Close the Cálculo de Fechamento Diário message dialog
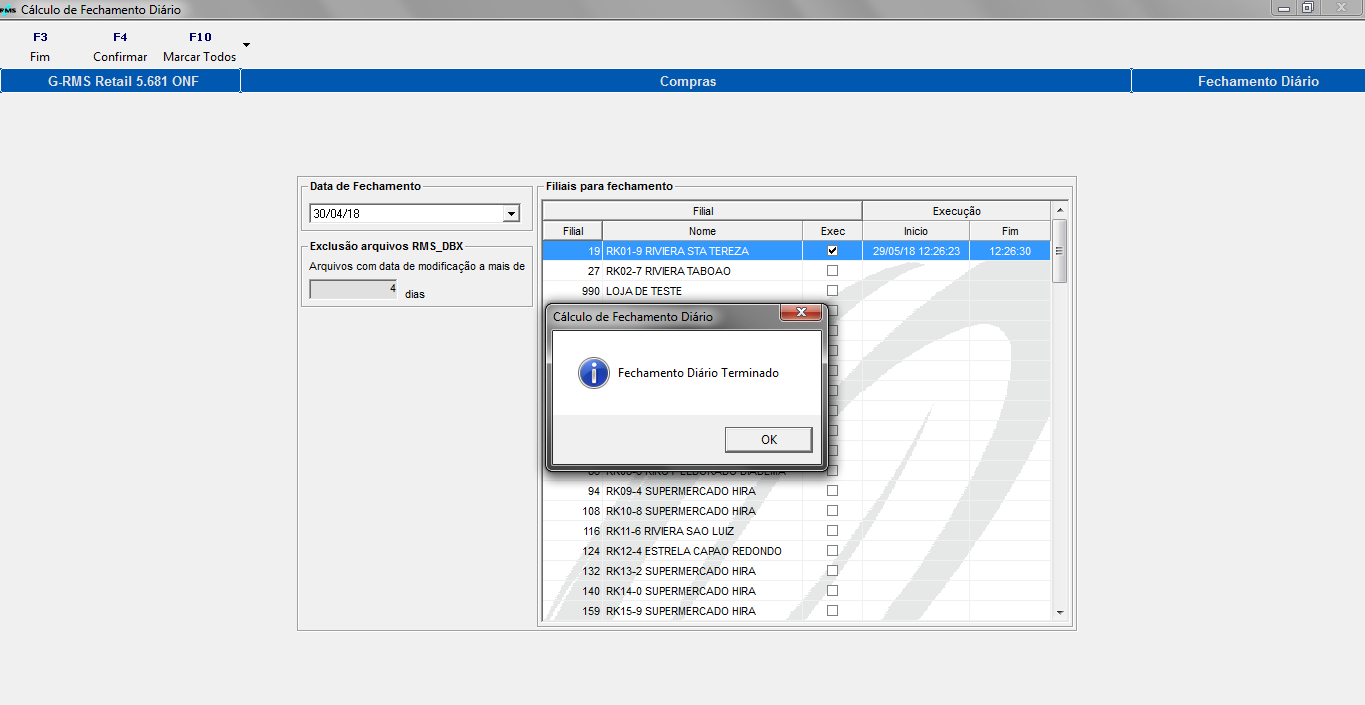The image size is (1365, 705). tap(800, 314)
